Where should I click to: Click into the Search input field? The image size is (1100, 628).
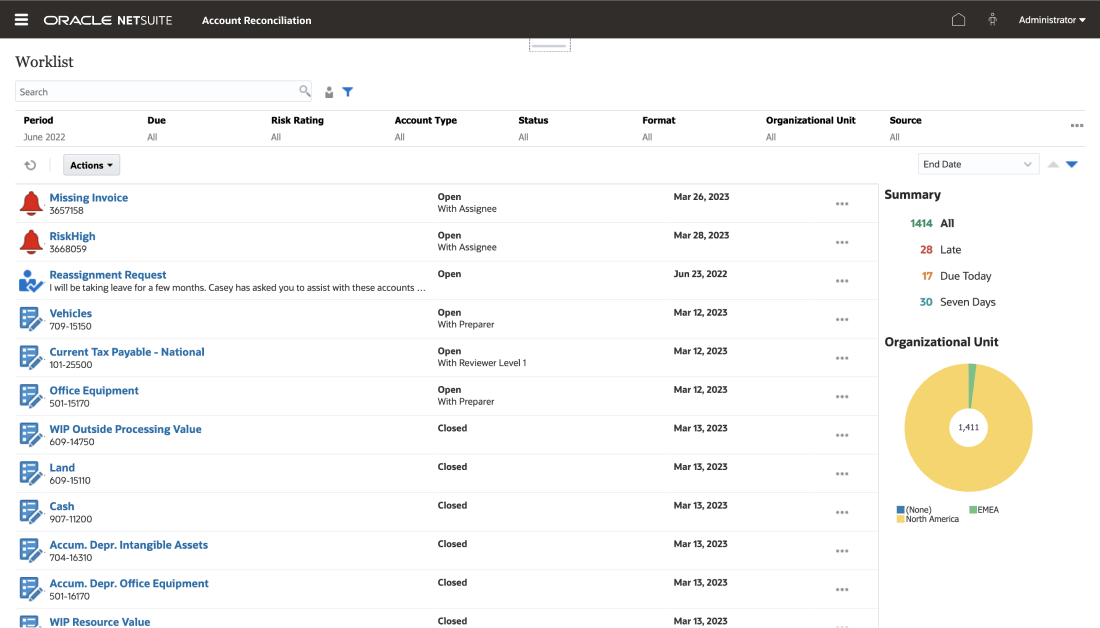pyautogui.click(x=156, y=92)
